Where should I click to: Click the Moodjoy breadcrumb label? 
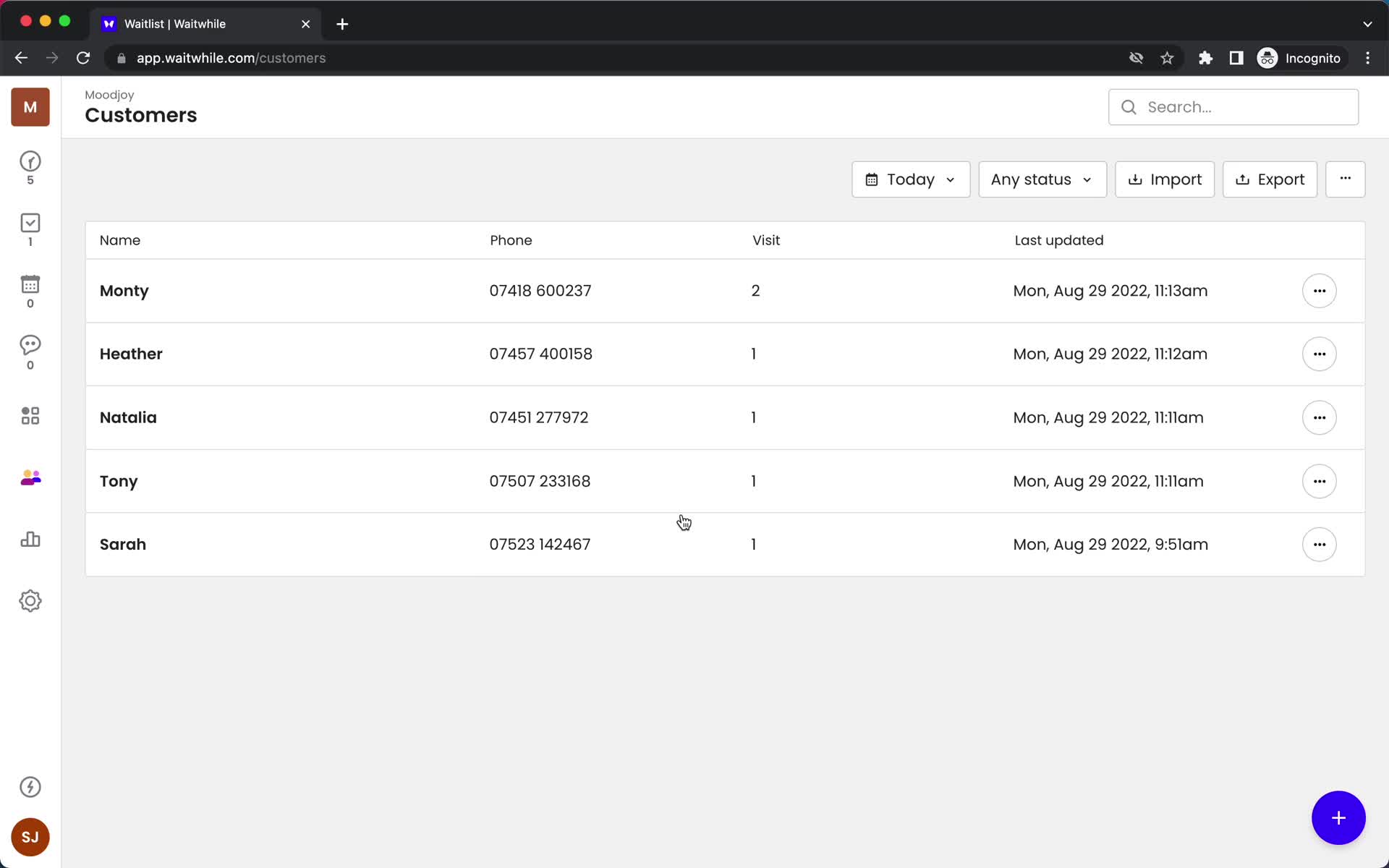point(109,95)
